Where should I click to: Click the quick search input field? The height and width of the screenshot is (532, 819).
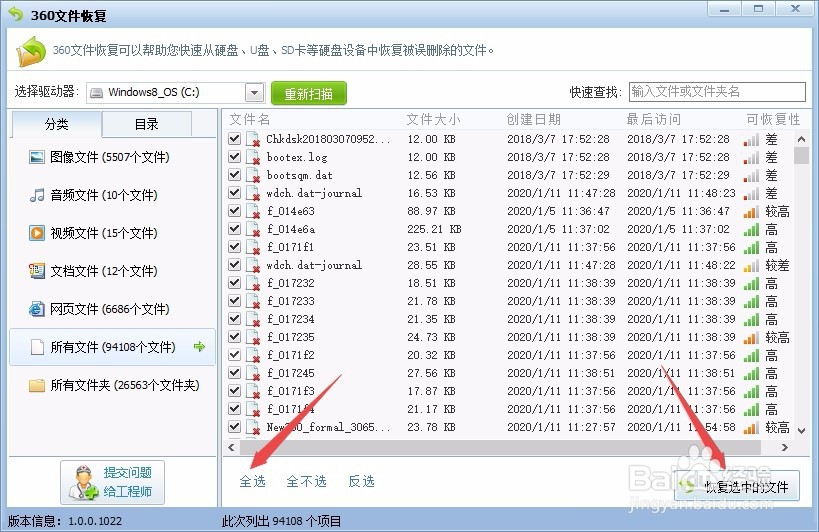coord(717,92)
